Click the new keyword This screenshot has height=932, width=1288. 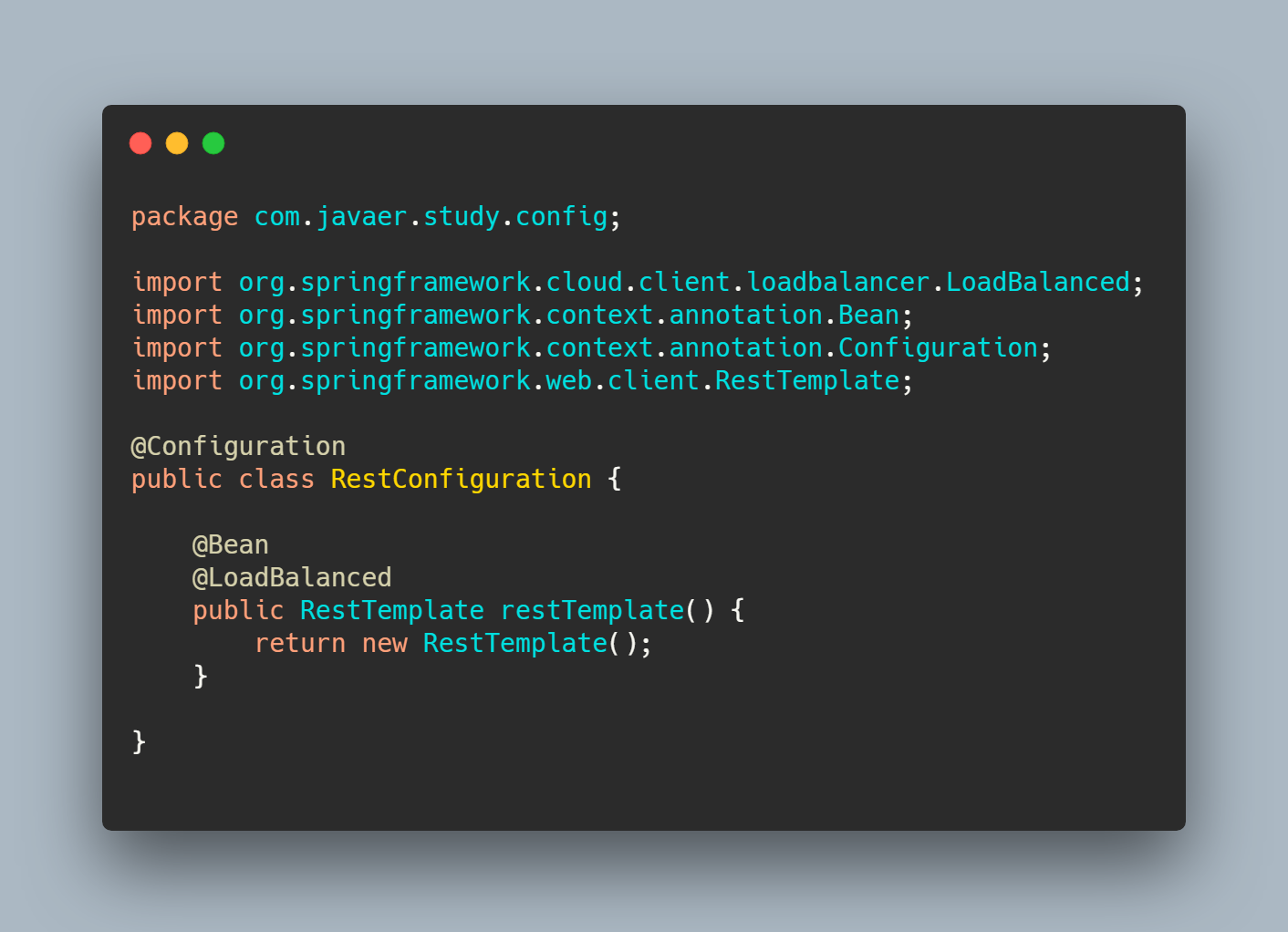coord(384,645)
